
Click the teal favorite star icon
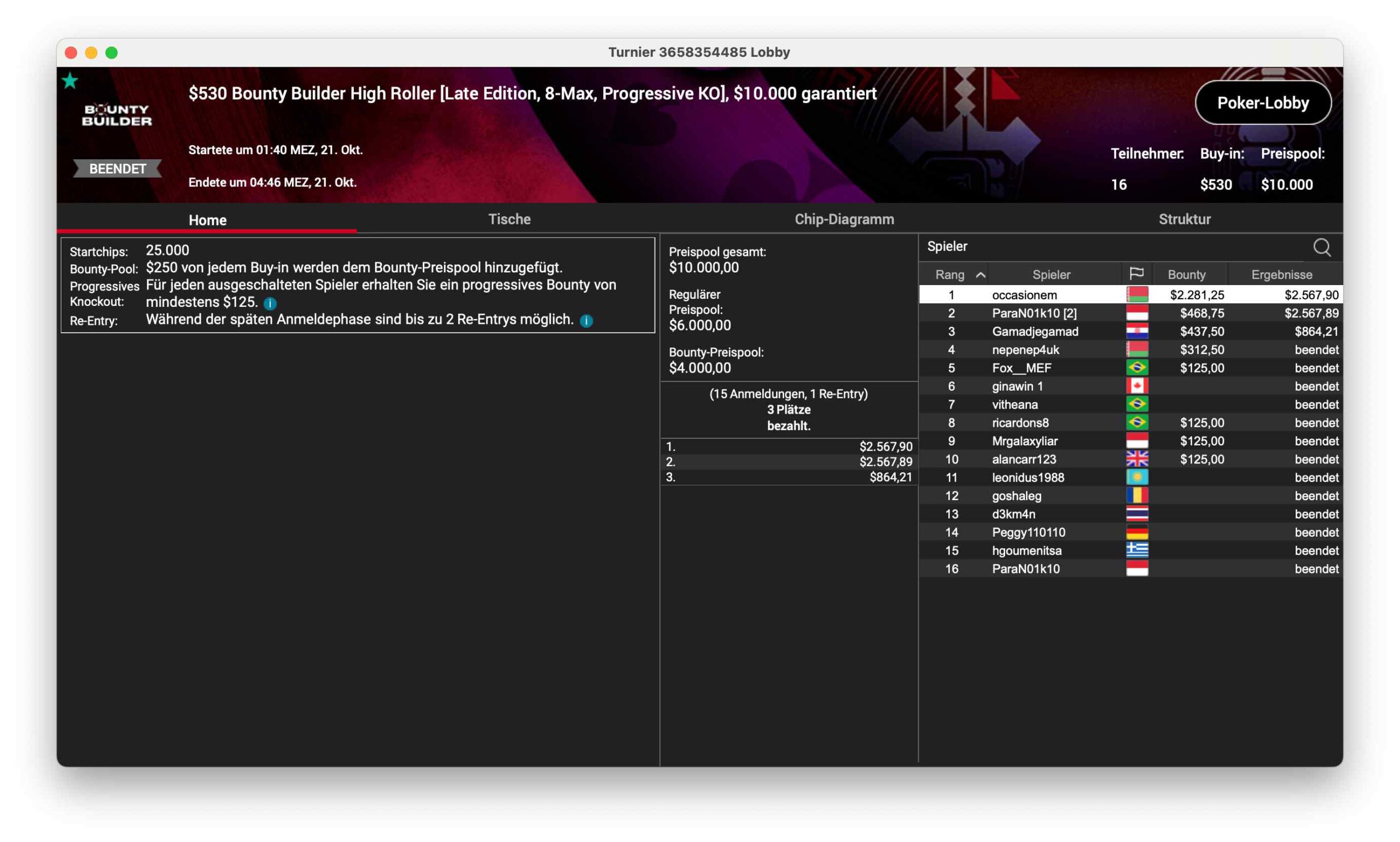[x=70, y=81]
